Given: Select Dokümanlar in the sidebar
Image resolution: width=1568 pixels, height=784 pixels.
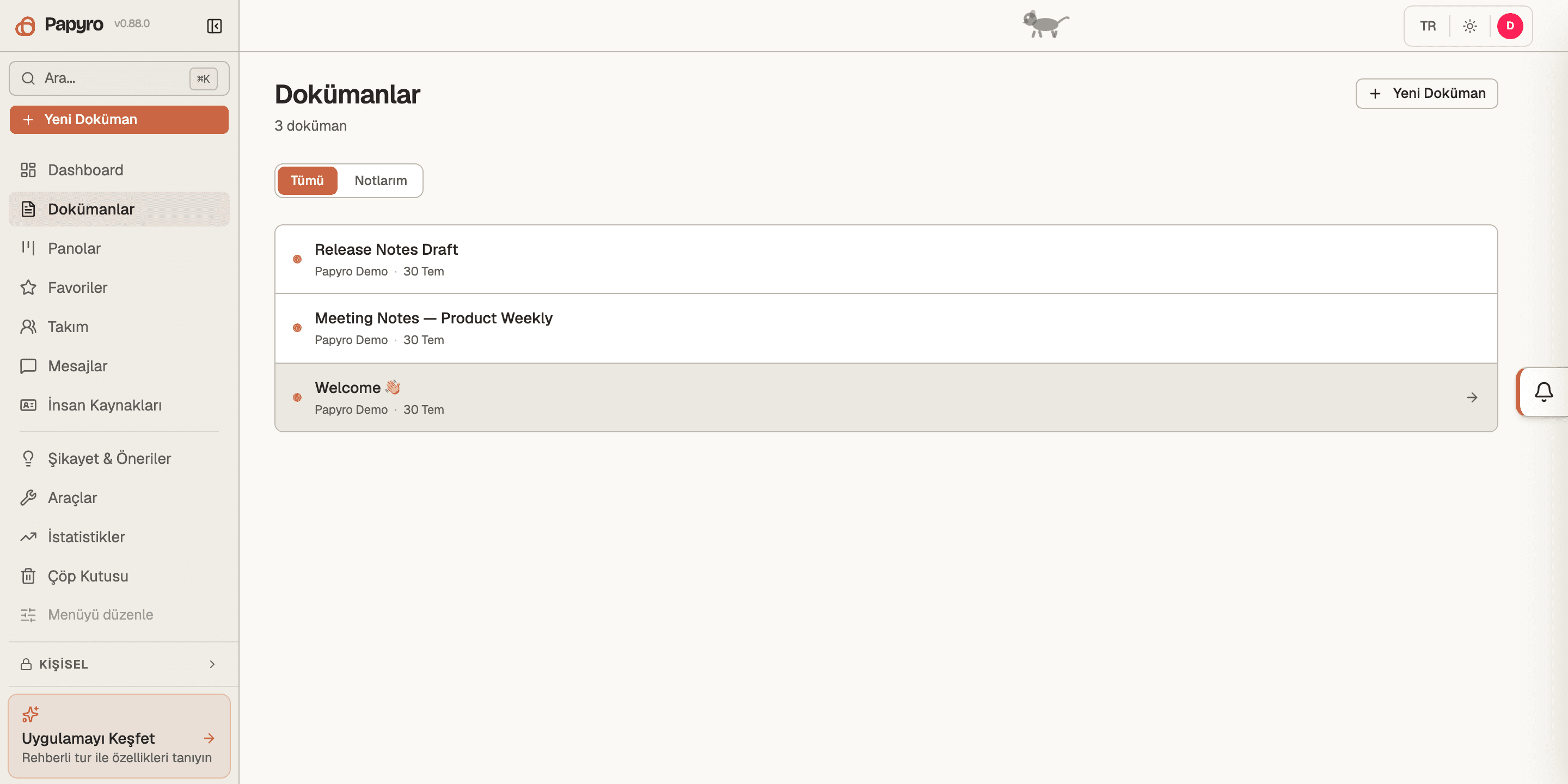Looking at the screenshot, I should click(x=119, y=210).
